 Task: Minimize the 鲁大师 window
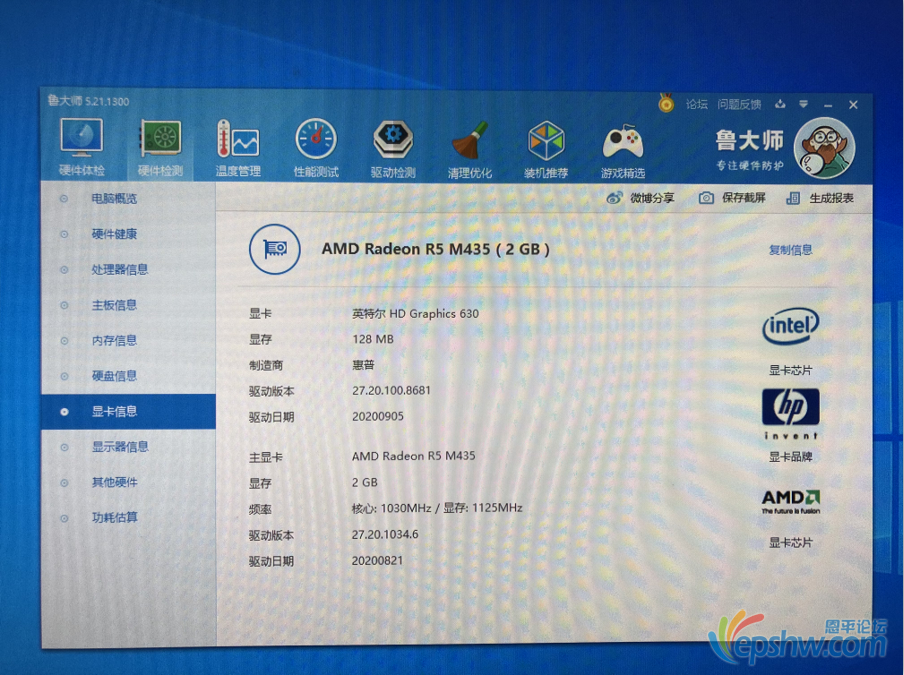point(828,105)
